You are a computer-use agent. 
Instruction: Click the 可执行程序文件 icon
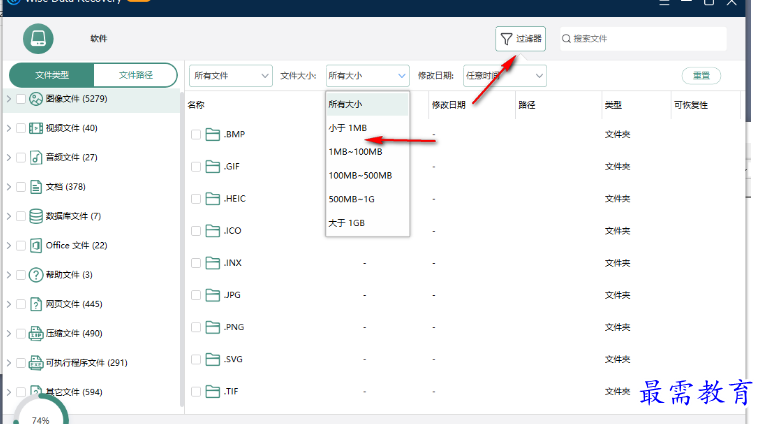click(x=36, y=363)
